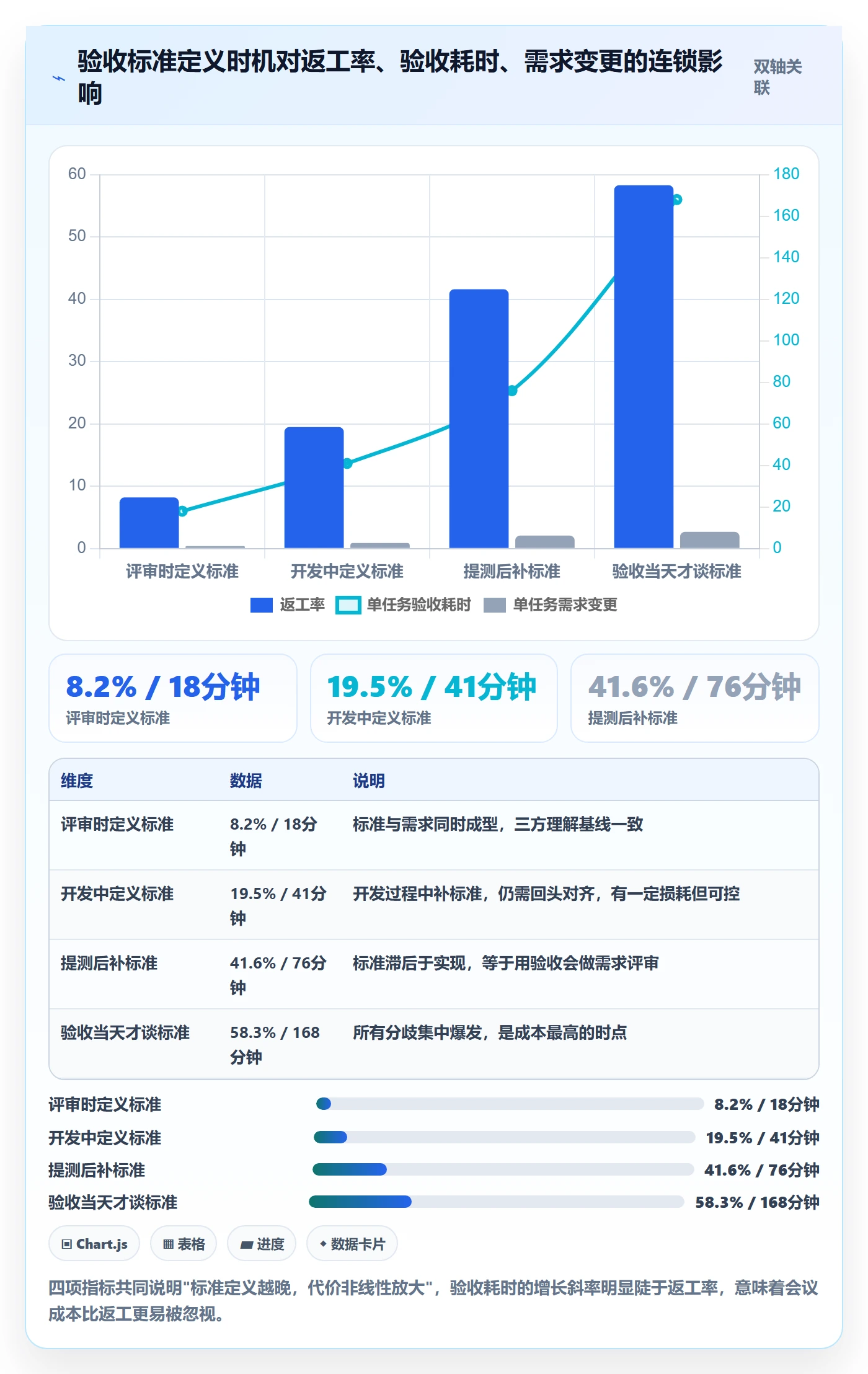Viewport: 868px width, 1374px height.
Task: Click the gray 需求变更 bar for 提测后补标准
Action: click(545, 542)
